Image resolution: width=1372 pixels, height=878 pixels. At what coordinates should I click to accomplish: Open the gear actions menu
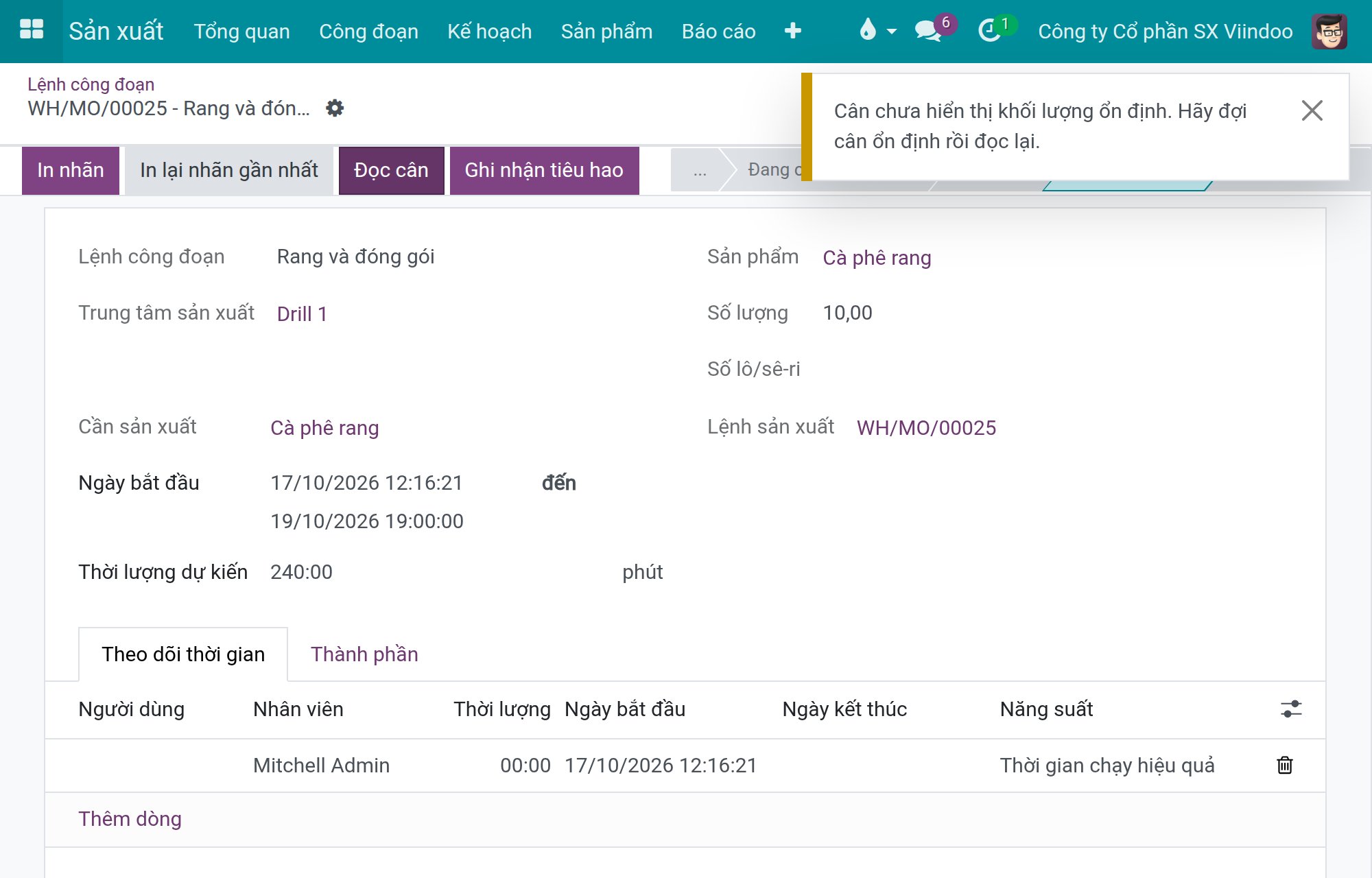(335, 108)
